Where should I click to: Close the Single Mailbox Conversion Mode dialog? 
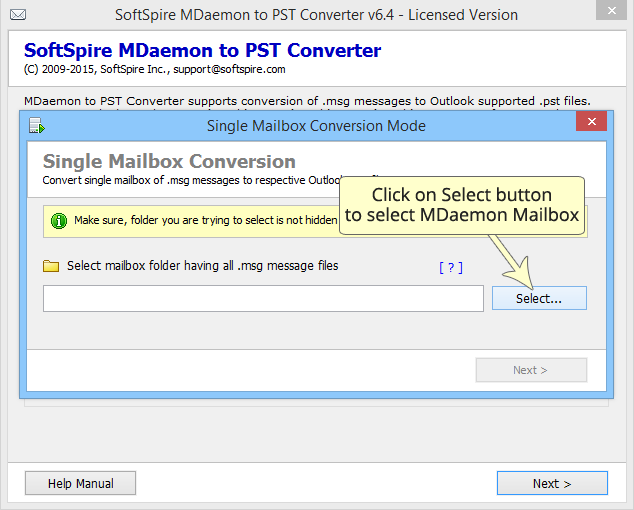coord(592,121)
